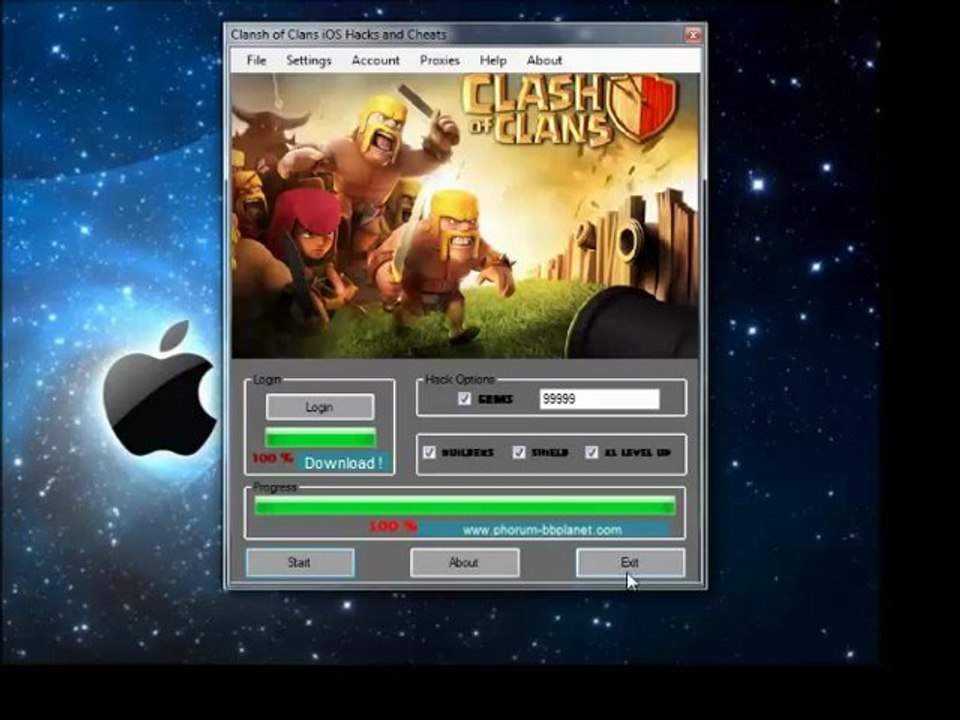Toggle the Shield checkbox
The width and height of the screenshot is (960, 720).
[519, 452]
